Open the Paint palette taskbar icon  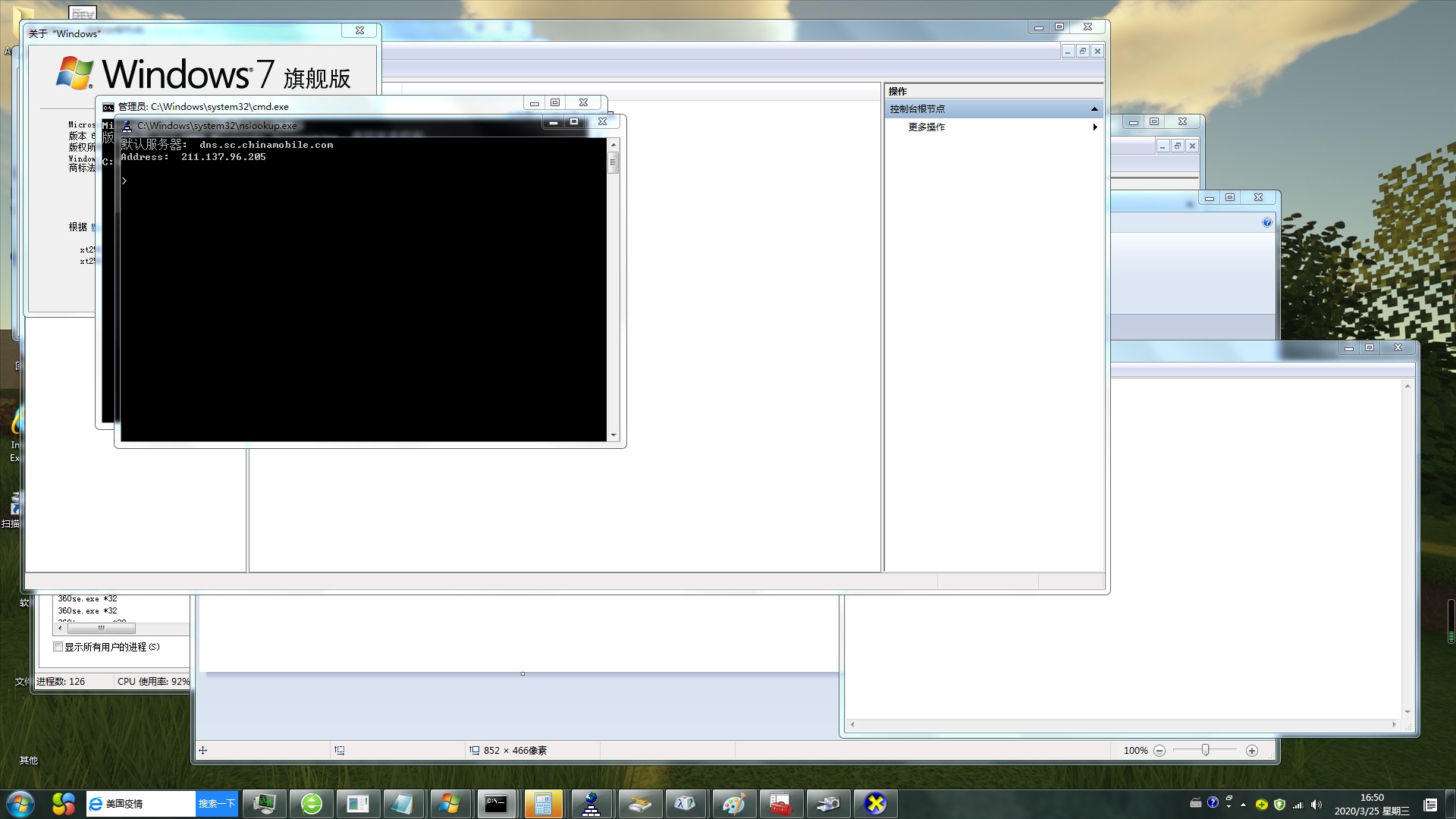(733, 804)
